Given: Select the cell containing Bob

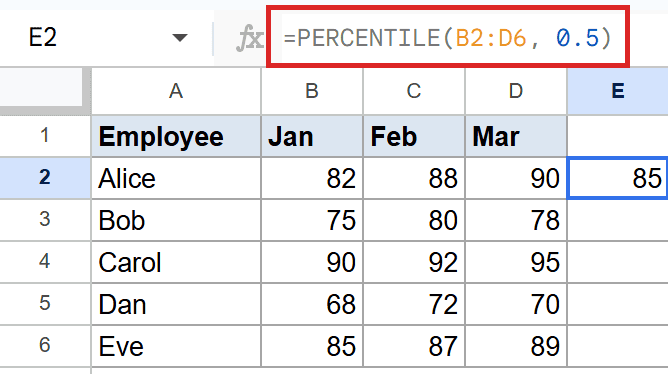Looking at the screenshot, I should pos(176,220).
